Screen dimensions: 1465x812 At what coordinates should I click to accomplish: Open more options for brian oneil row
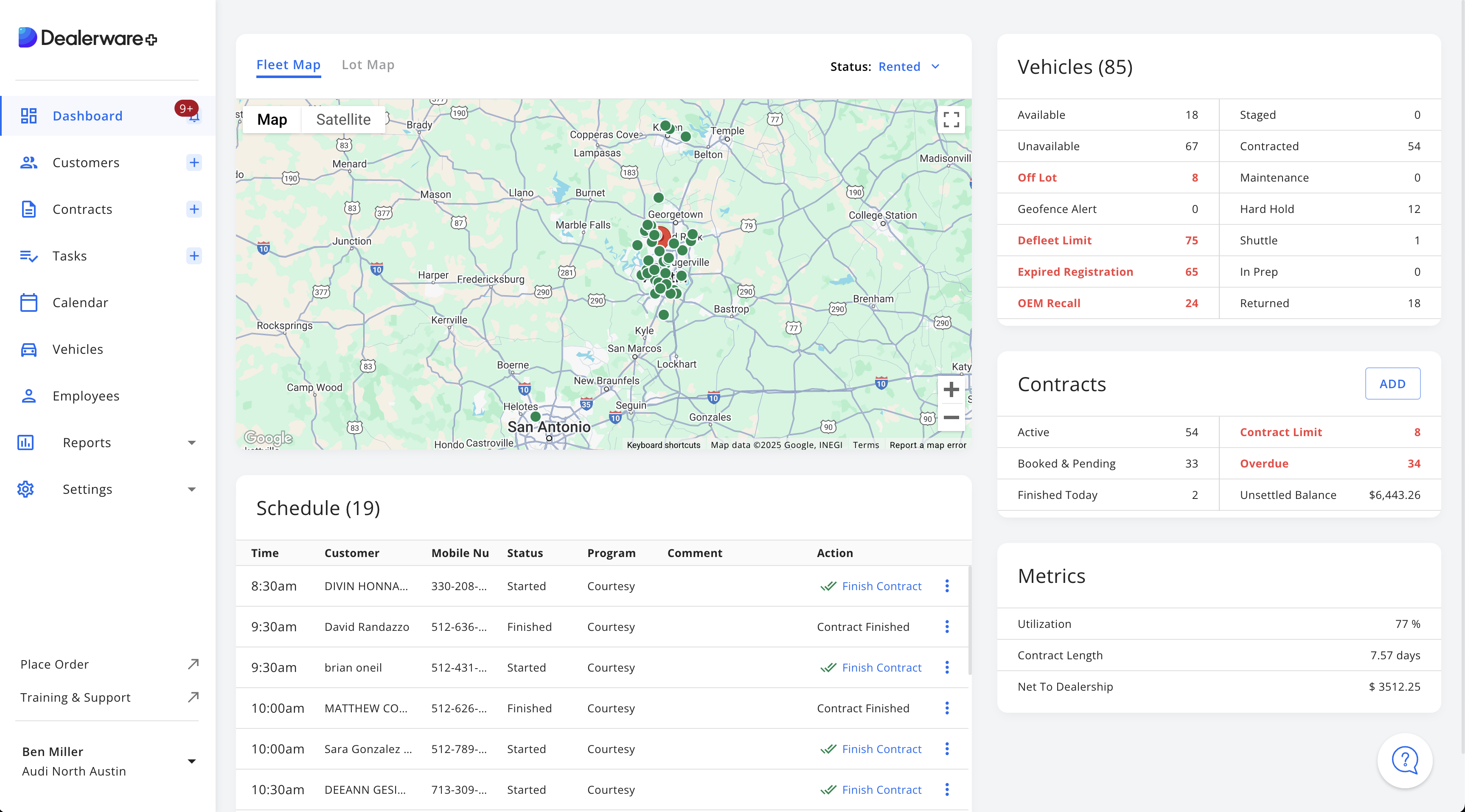[947, 668]
